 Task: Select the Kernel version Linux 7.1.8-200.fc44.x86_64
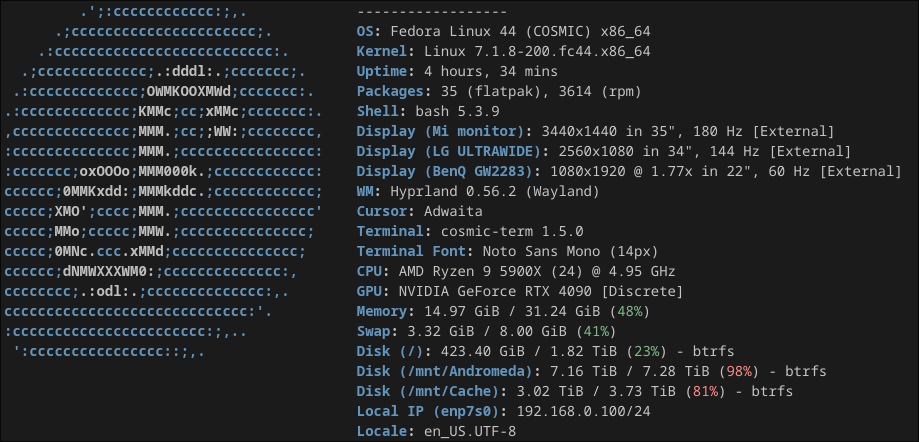tap(537, 52)
